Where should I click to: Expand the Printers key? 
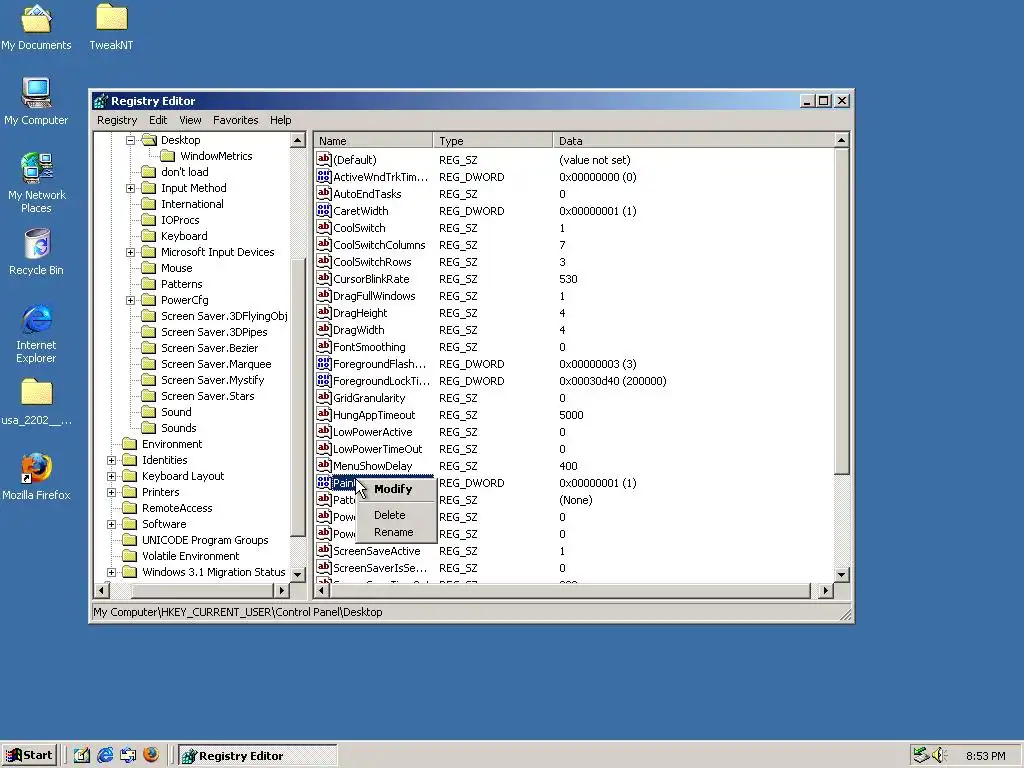[x=112, y=492]
